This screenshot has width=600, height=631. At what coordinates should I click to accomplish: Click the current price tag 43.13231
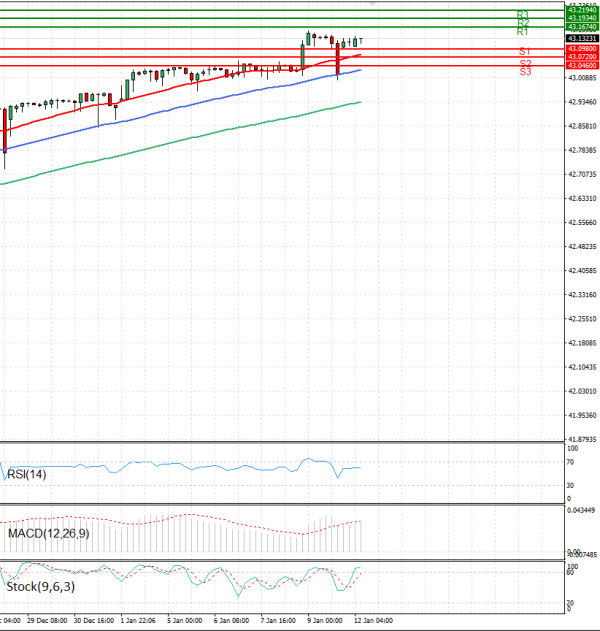tap(581, 38)
